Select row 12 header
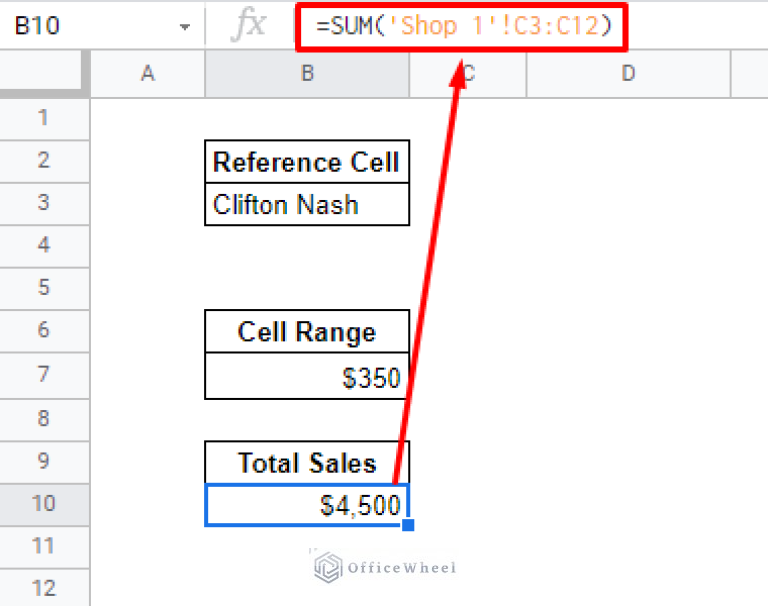 point(43,588)
